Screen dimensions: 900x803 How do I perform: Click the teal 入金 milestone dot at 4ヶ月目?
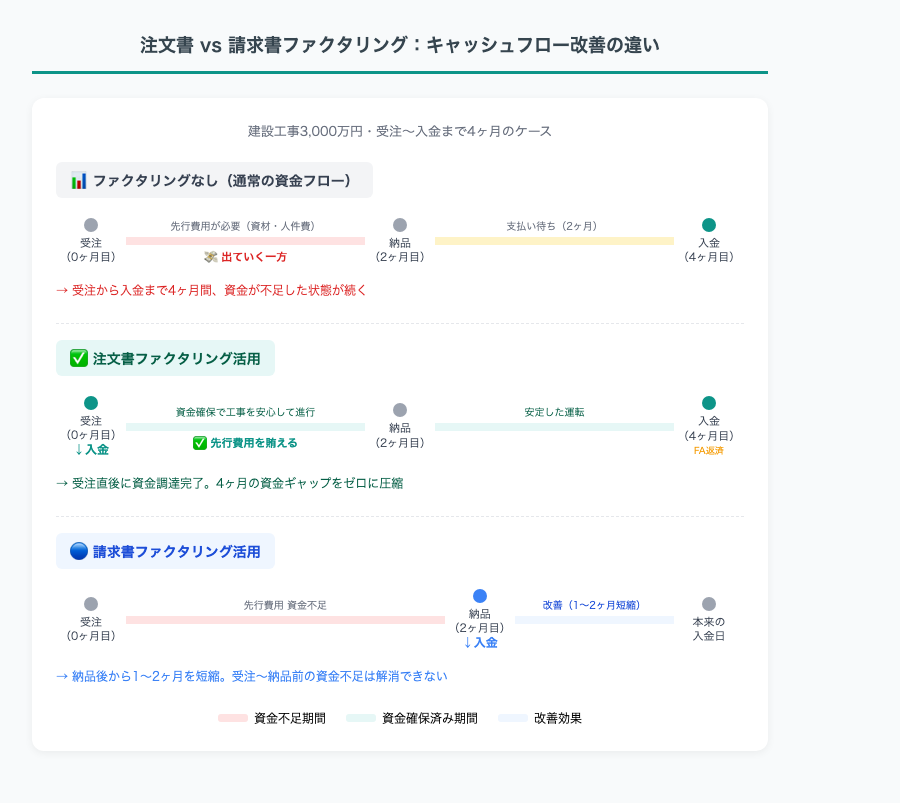(708, 225)
